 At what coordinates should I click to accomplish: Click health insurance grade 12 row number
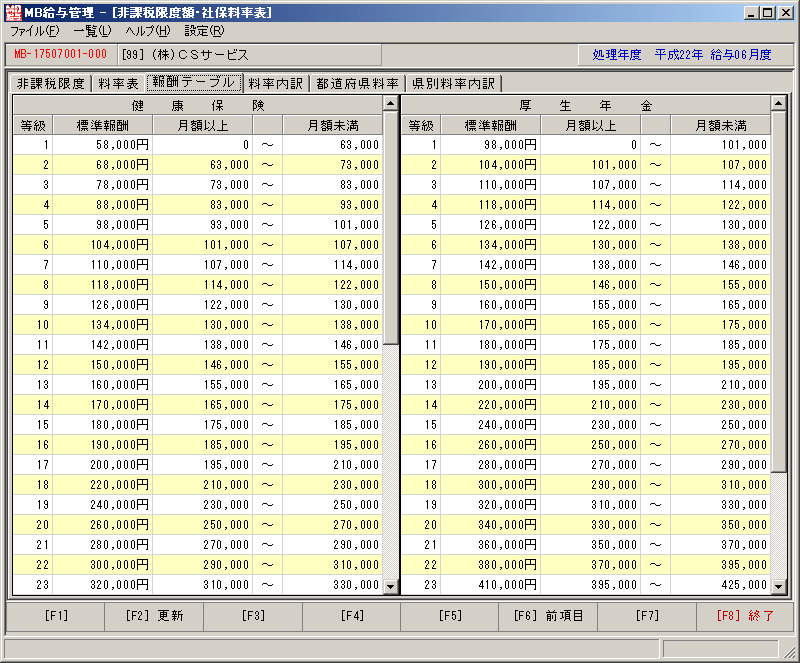33,365
